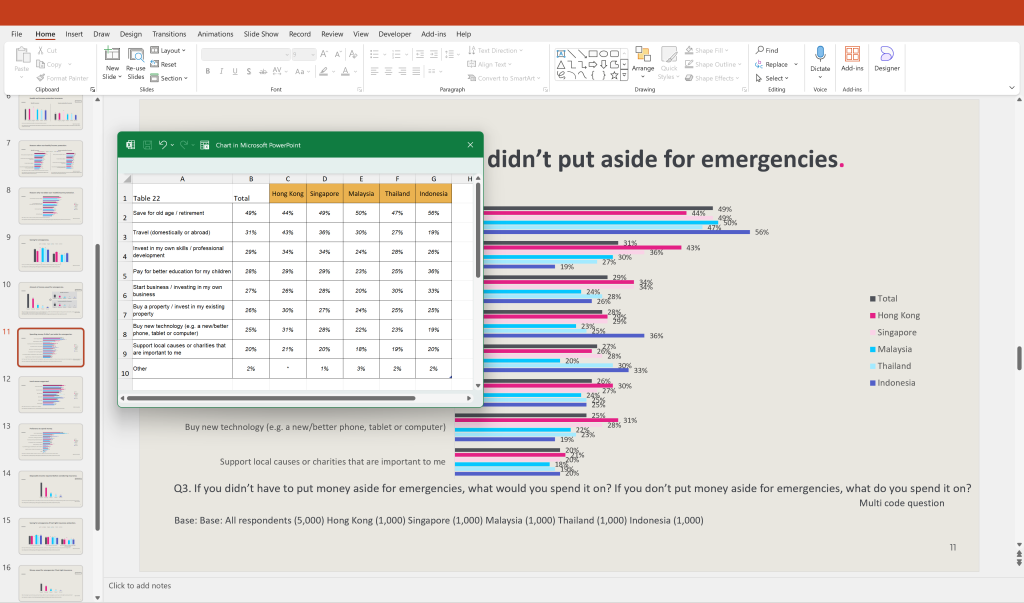The width and height of the screenshot is (1024, 603).
Task: Close the chart data window
Action: pyautogui.click(x=470, y=145)
